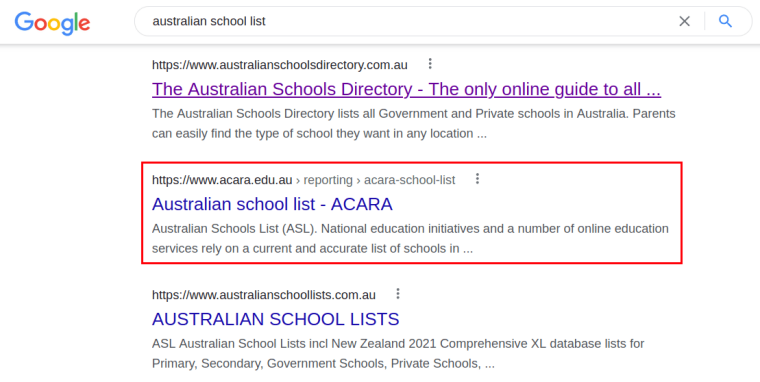Screen dimensions: 760x382
Task: Open 'Australian school list - ACARA' result
Action: 272,204
